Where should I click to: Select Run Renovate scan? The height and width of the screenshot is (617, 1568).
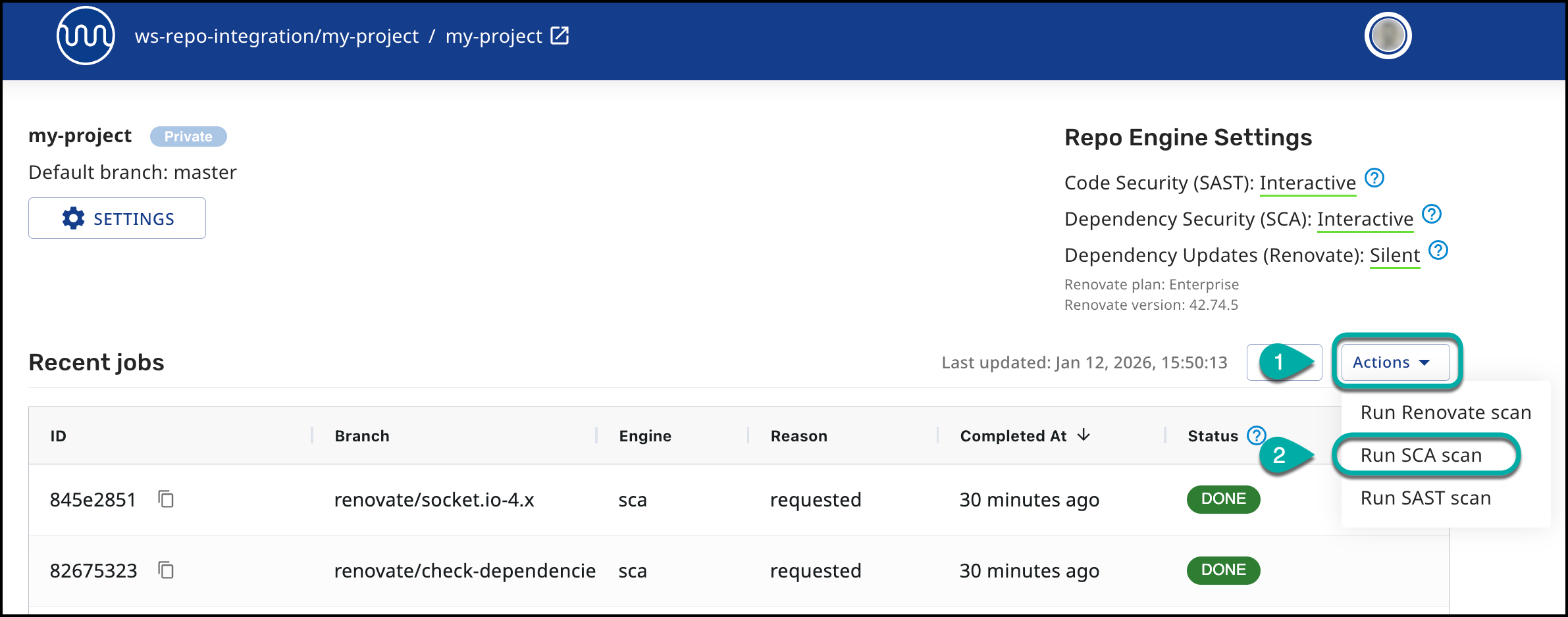1445,412
